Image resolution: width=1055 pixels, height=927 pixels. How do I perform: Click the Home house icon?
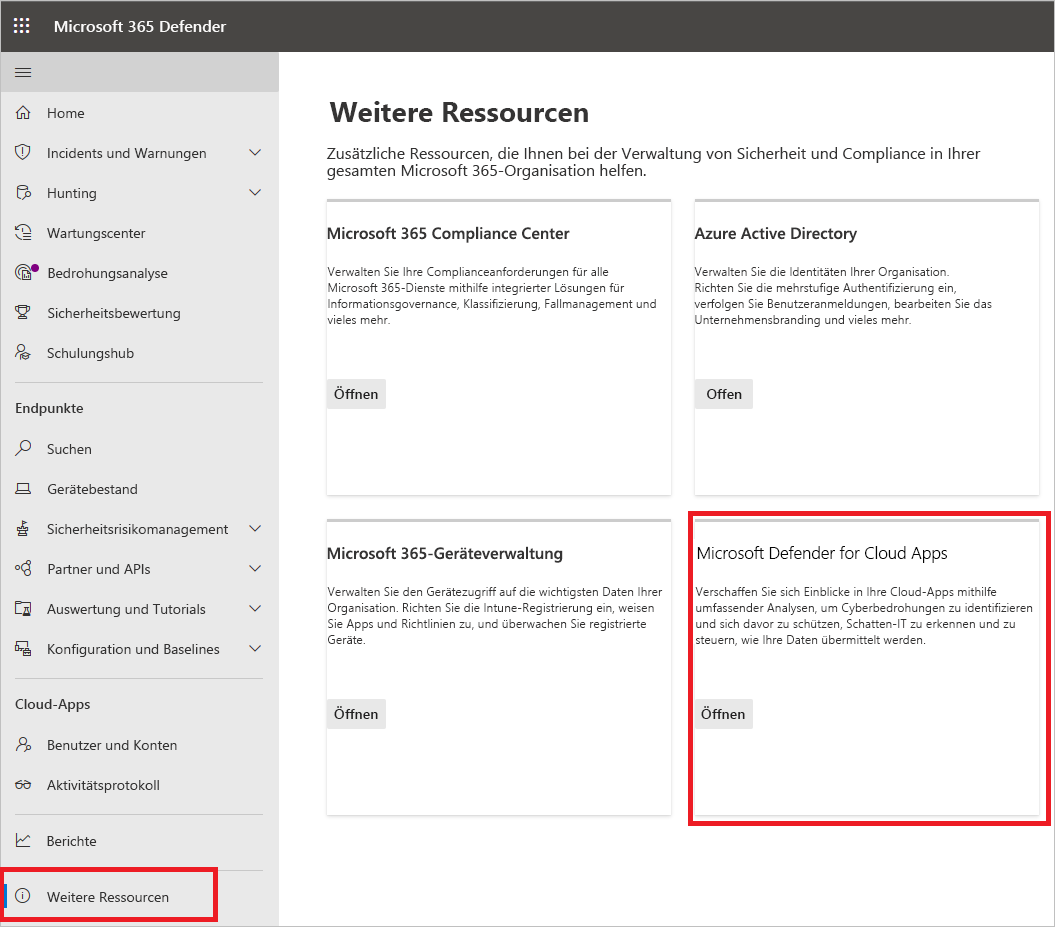23,112
